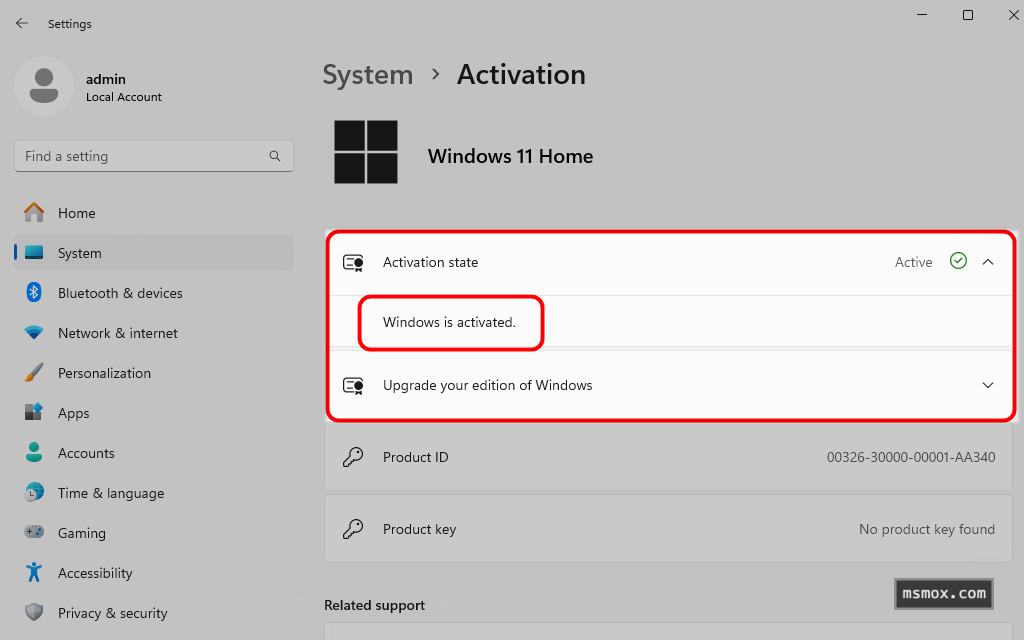Click the System breadcrumb link
This screenshot has width=1024, height=640.
tap(367, 75)
